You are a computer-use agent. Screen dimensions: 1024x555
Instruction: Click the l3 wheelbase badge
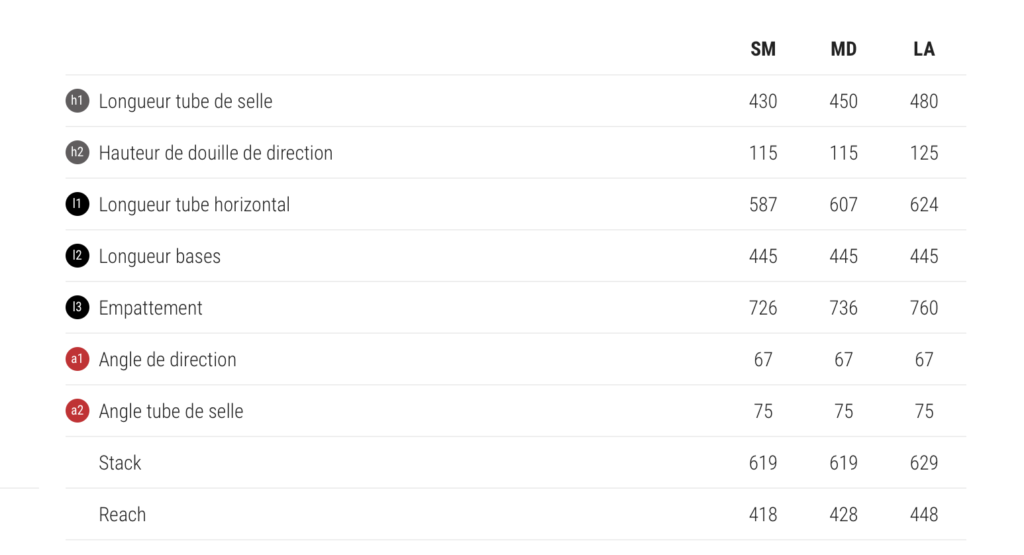(77, 308)
